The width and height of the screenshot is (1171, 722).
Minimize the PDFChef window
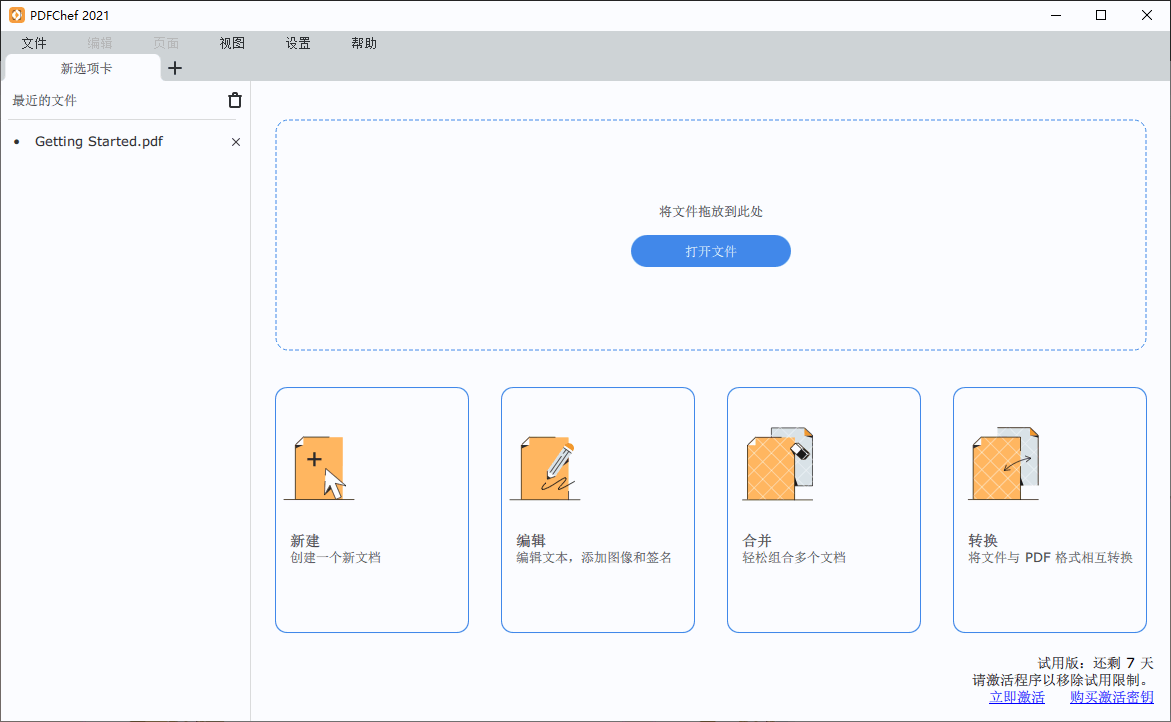pos(1056,15)
